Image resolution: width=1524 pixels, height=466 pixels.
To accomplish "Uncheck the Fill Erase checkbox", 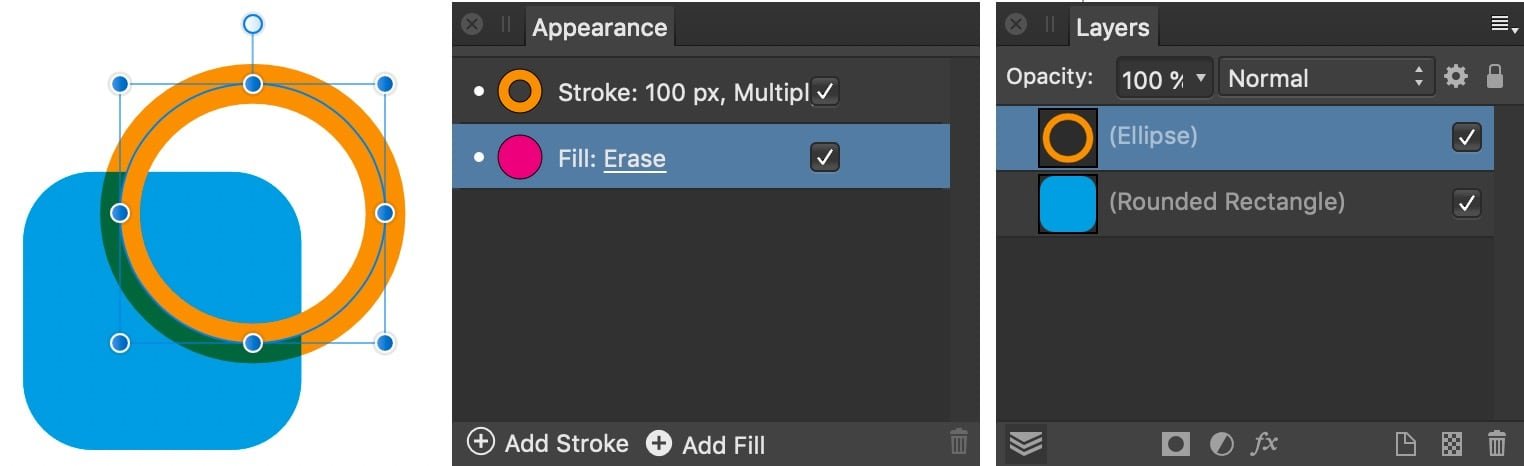I will point(825,157).
